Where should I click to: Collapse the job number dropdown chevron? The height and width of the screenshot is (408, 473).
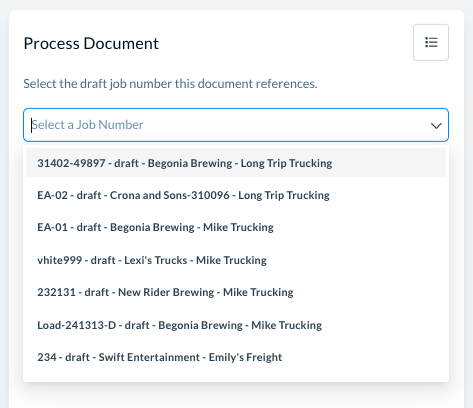[x=436, y=126]
